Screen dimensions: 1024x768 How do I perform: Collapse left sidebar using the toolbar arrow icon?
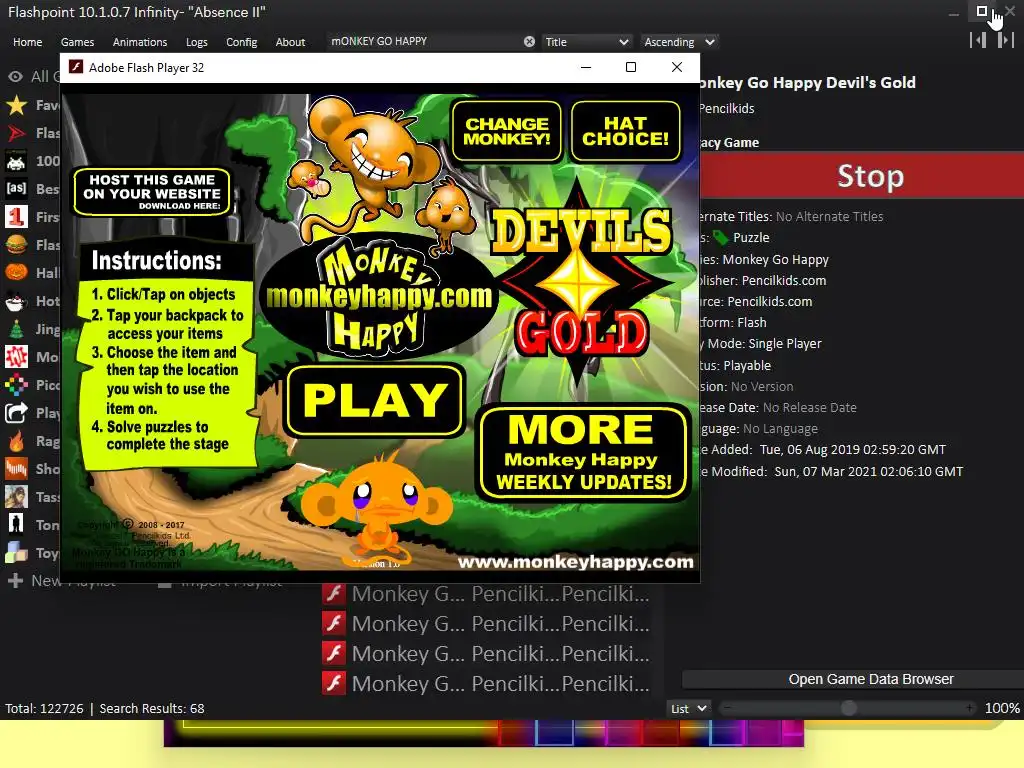pos(978,40)
